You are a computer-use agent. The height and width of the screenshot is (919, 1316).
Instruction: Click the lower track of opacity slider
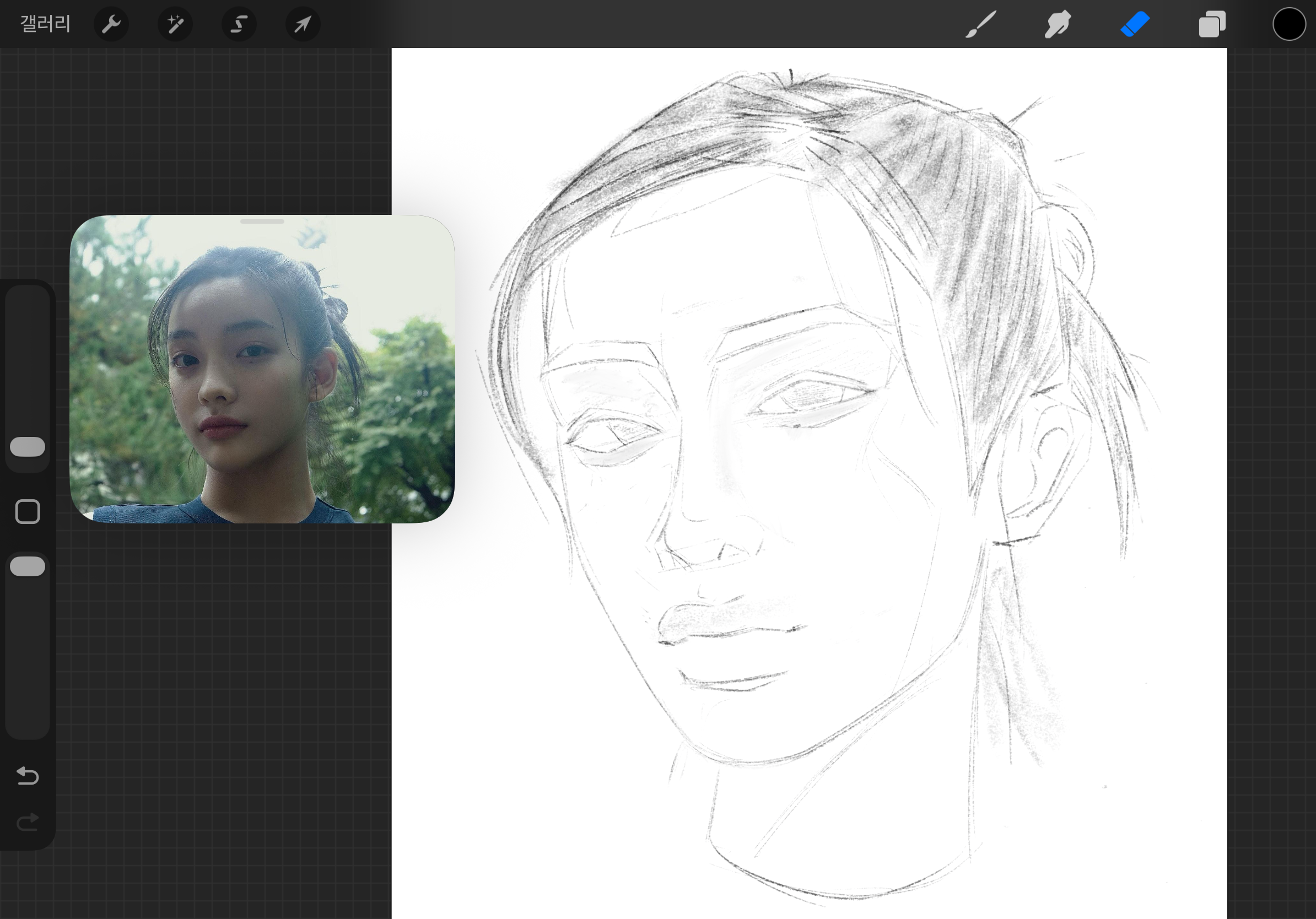coord(28,659)
